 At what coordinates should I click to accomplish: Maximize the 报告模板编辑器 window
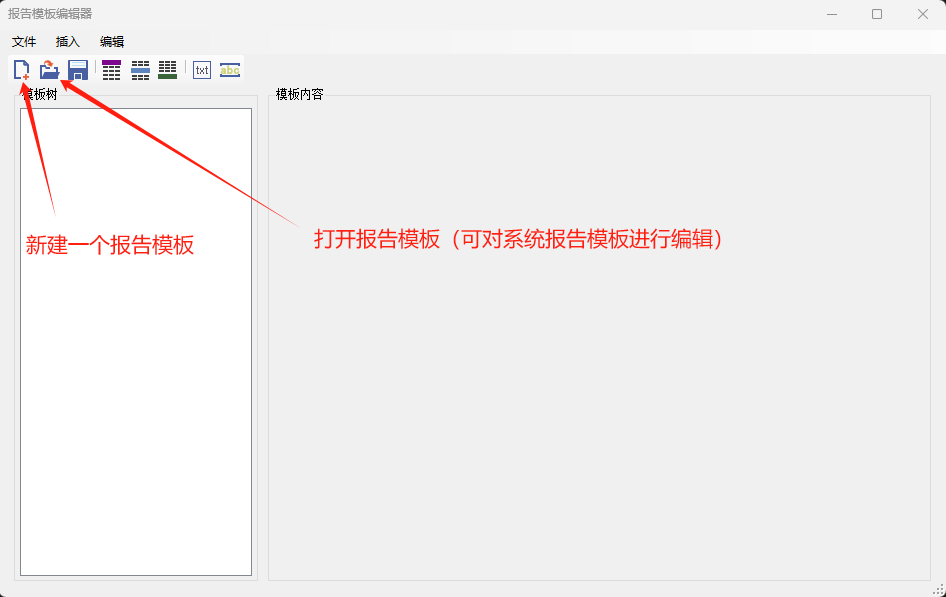877,14
